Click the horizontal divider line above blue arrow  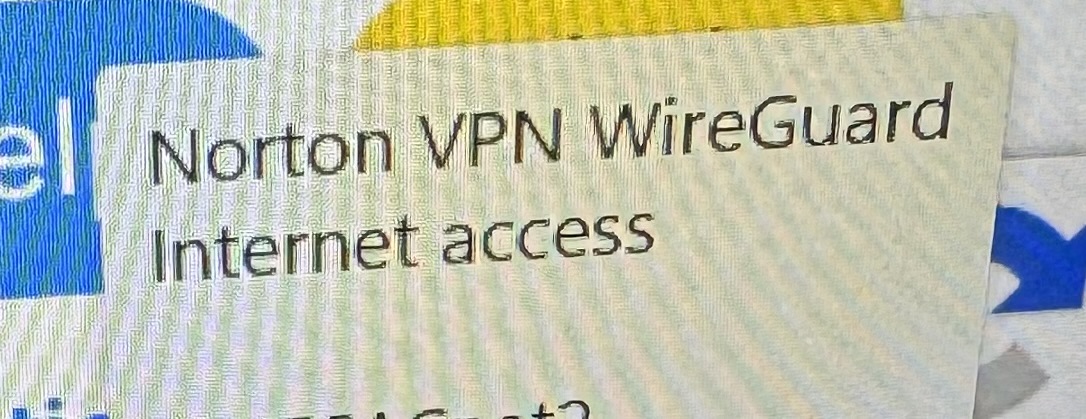coord(1044,158)
